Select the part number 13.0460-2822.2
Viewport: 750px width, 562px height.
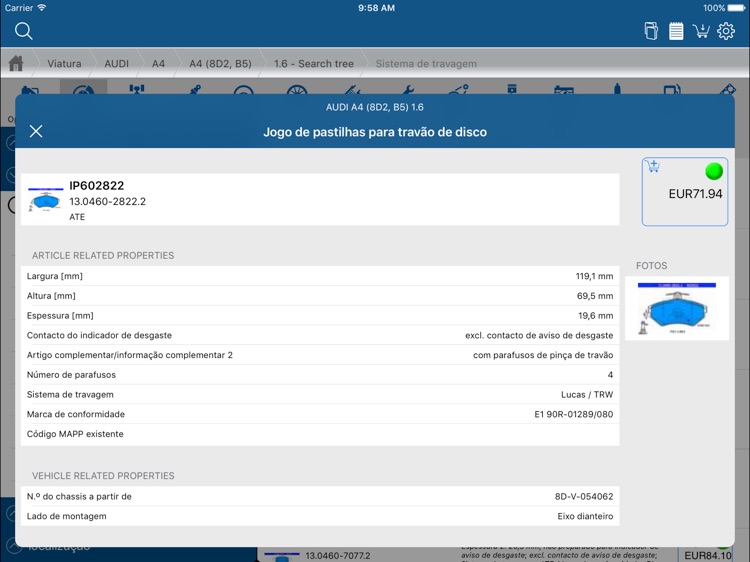pos(108,201)
